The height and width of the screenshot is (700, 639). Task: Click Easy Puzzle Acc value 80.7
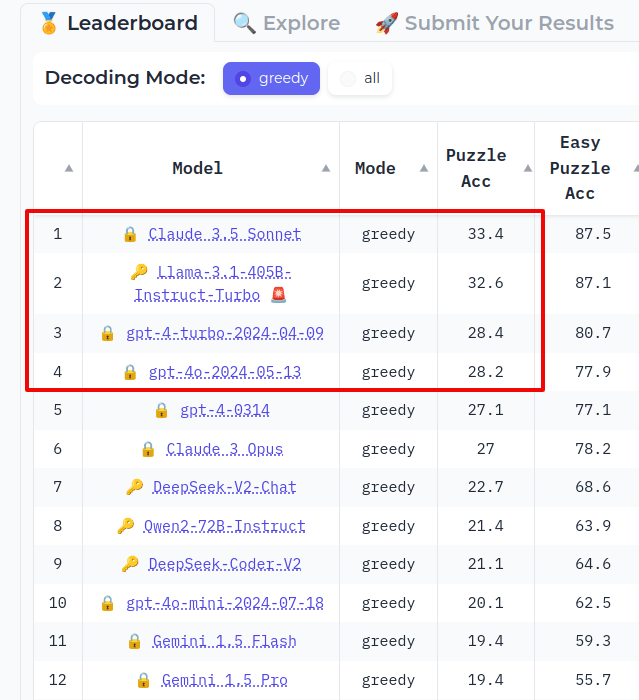tap(593, 333)
